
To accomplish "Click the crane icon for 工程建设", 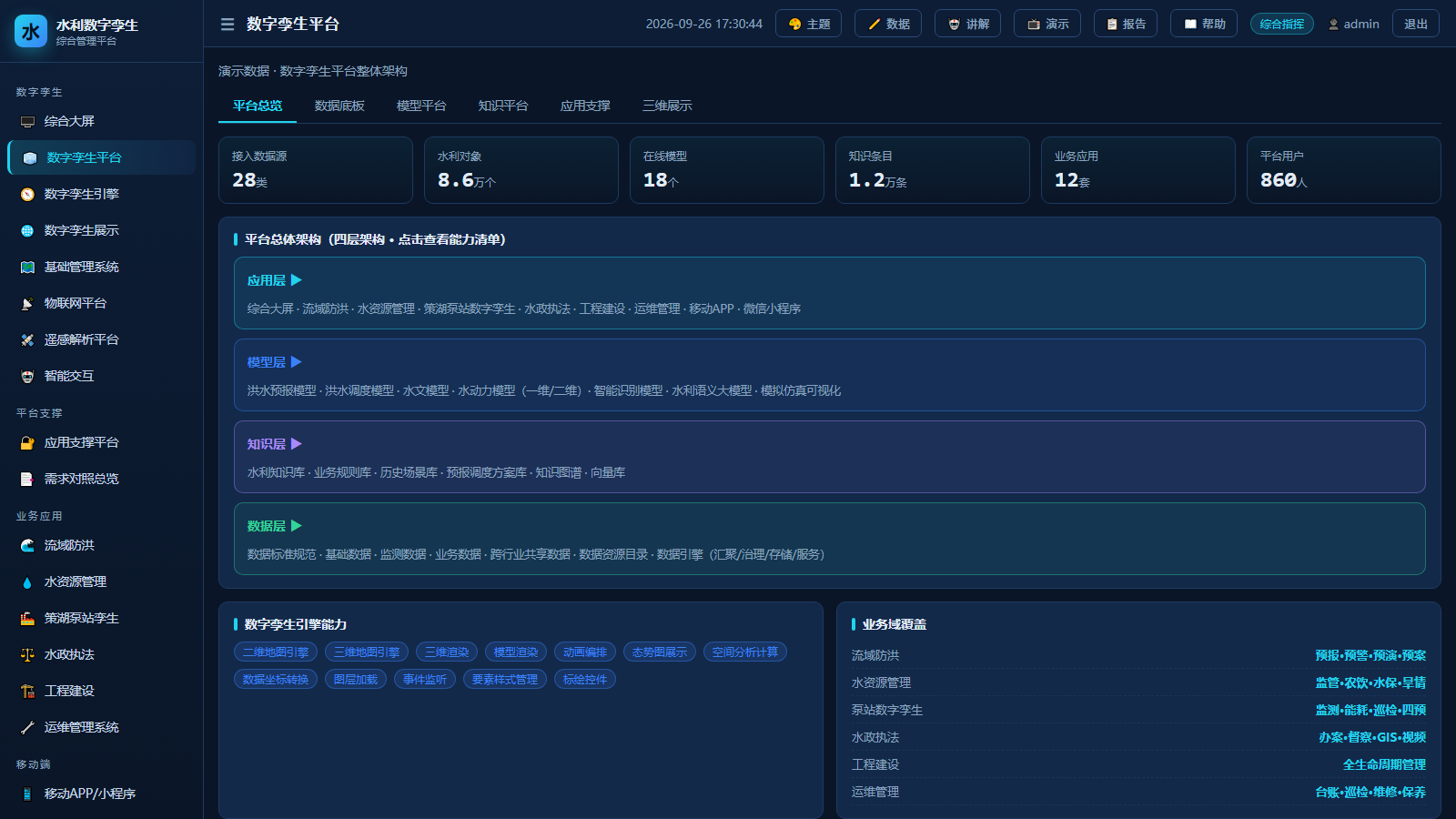I will [x=27, y=692].
